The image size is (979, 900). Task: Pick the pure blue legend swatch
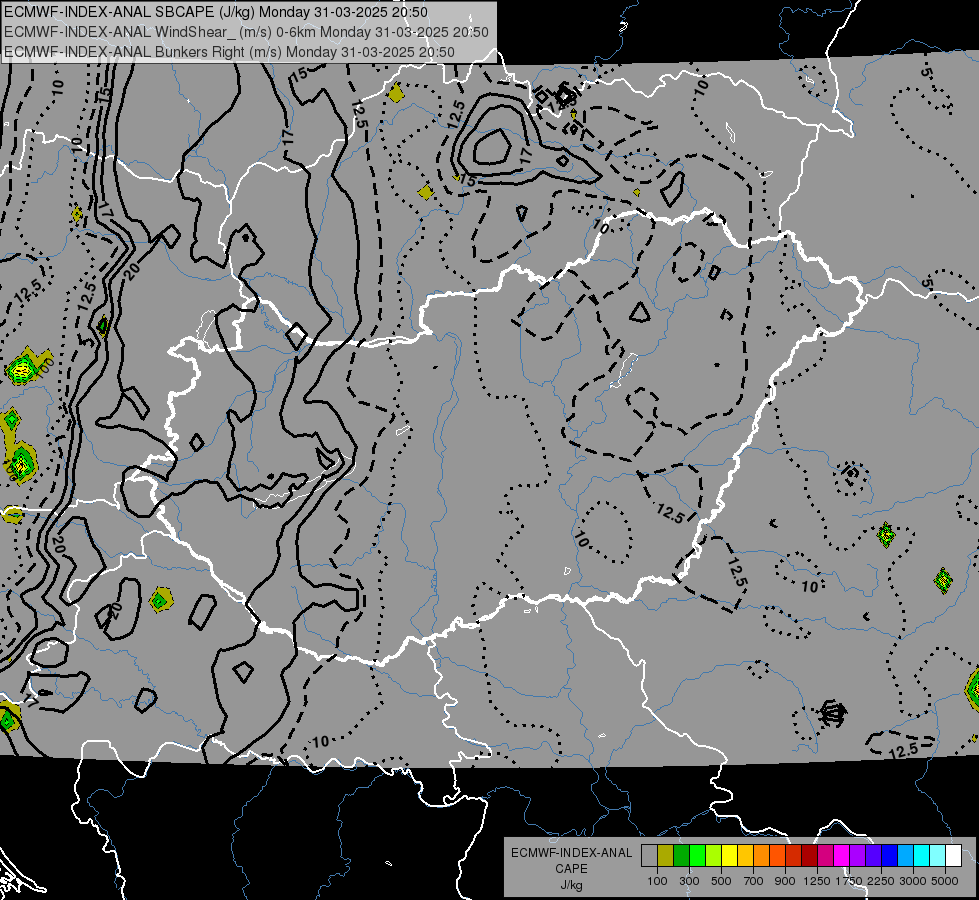(890, 855)
